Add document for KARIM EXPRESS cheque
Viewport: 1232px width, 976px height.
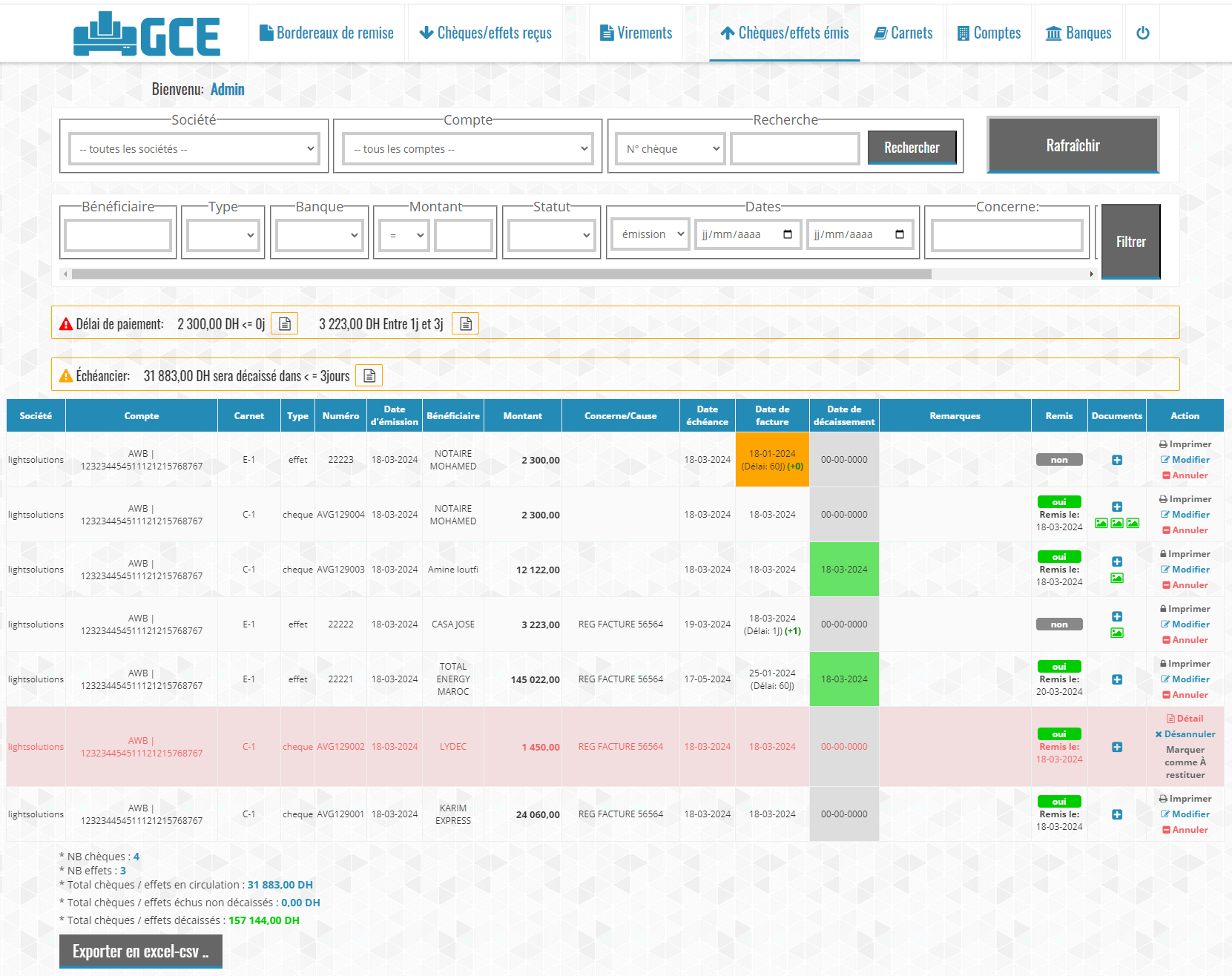(x=1116, y=814)
